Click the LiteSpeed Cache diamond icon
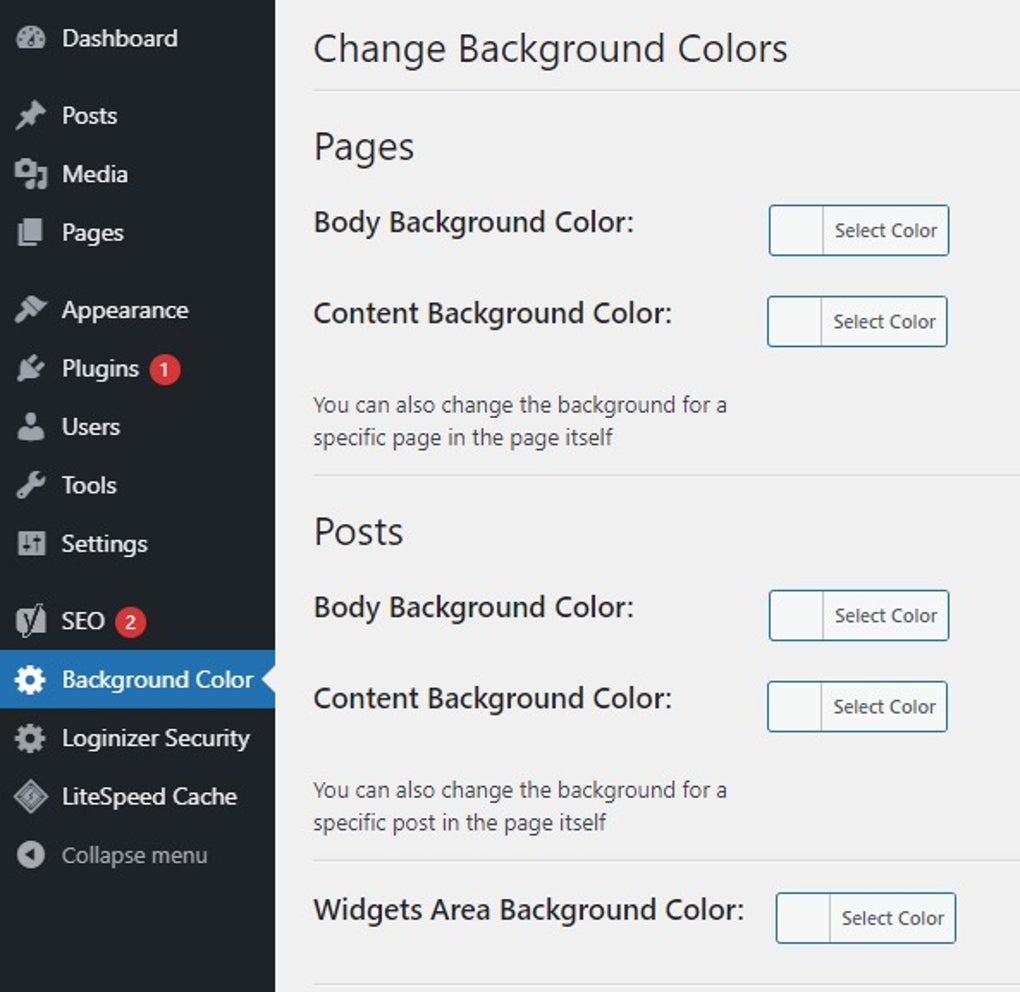 point(31,797)
